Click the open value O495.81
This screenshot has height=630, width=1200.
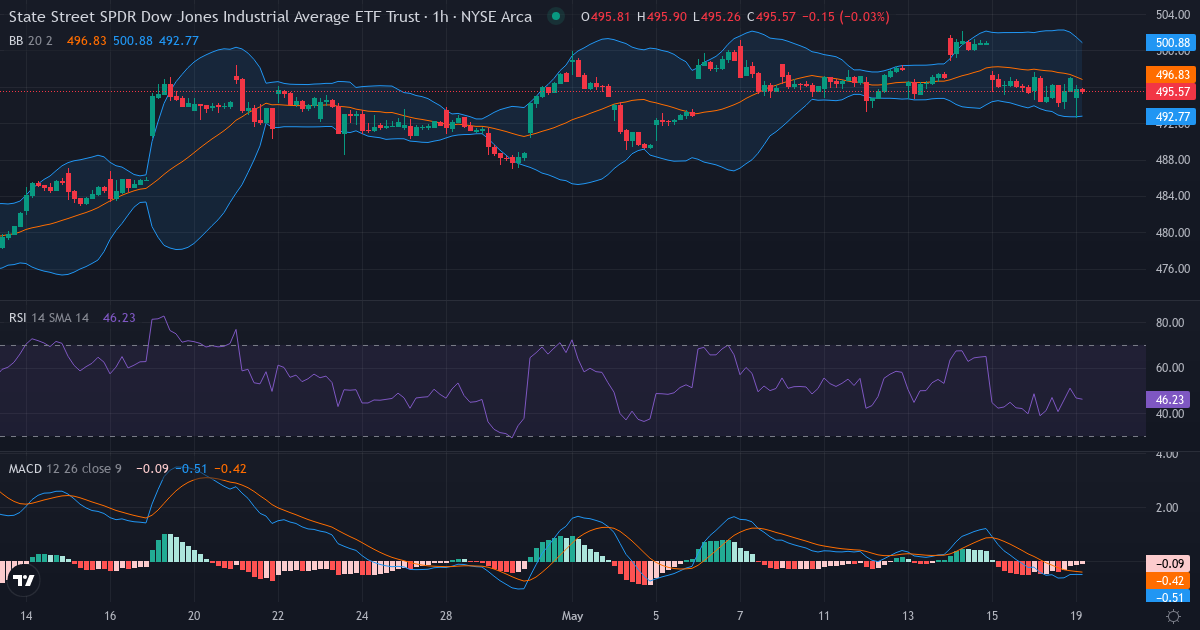[604, 16]
